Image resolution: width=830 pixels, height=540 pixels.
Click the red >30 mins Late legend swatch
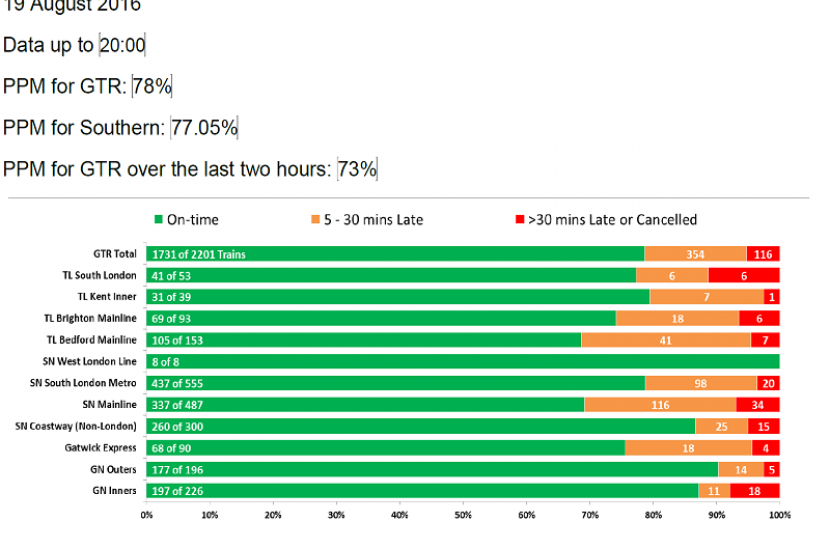[x=517, y=220]
